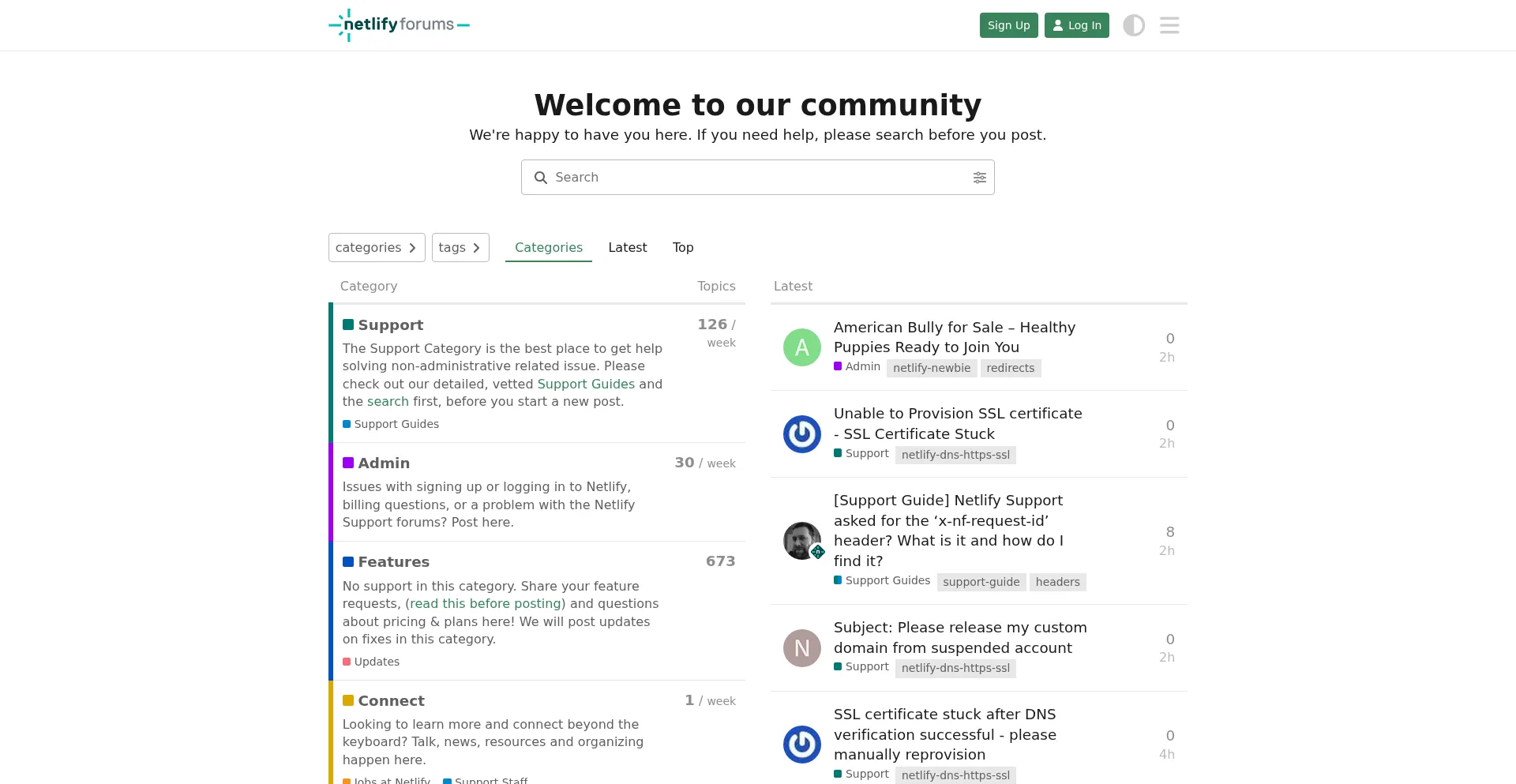
Task: Click the headers tag
Action: coord(1058,582)
